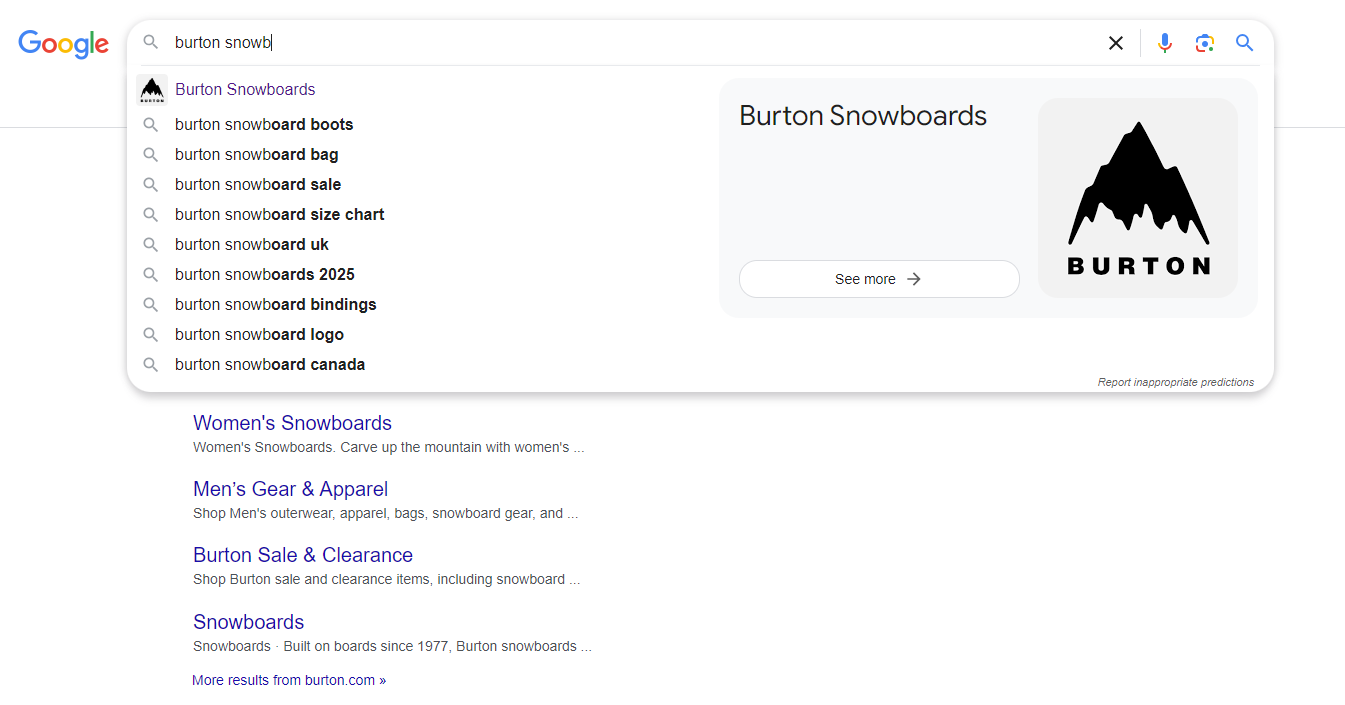Screen dimensions: 1345x705
Task: Click the Google logo
Action: (x=63, y=43)
